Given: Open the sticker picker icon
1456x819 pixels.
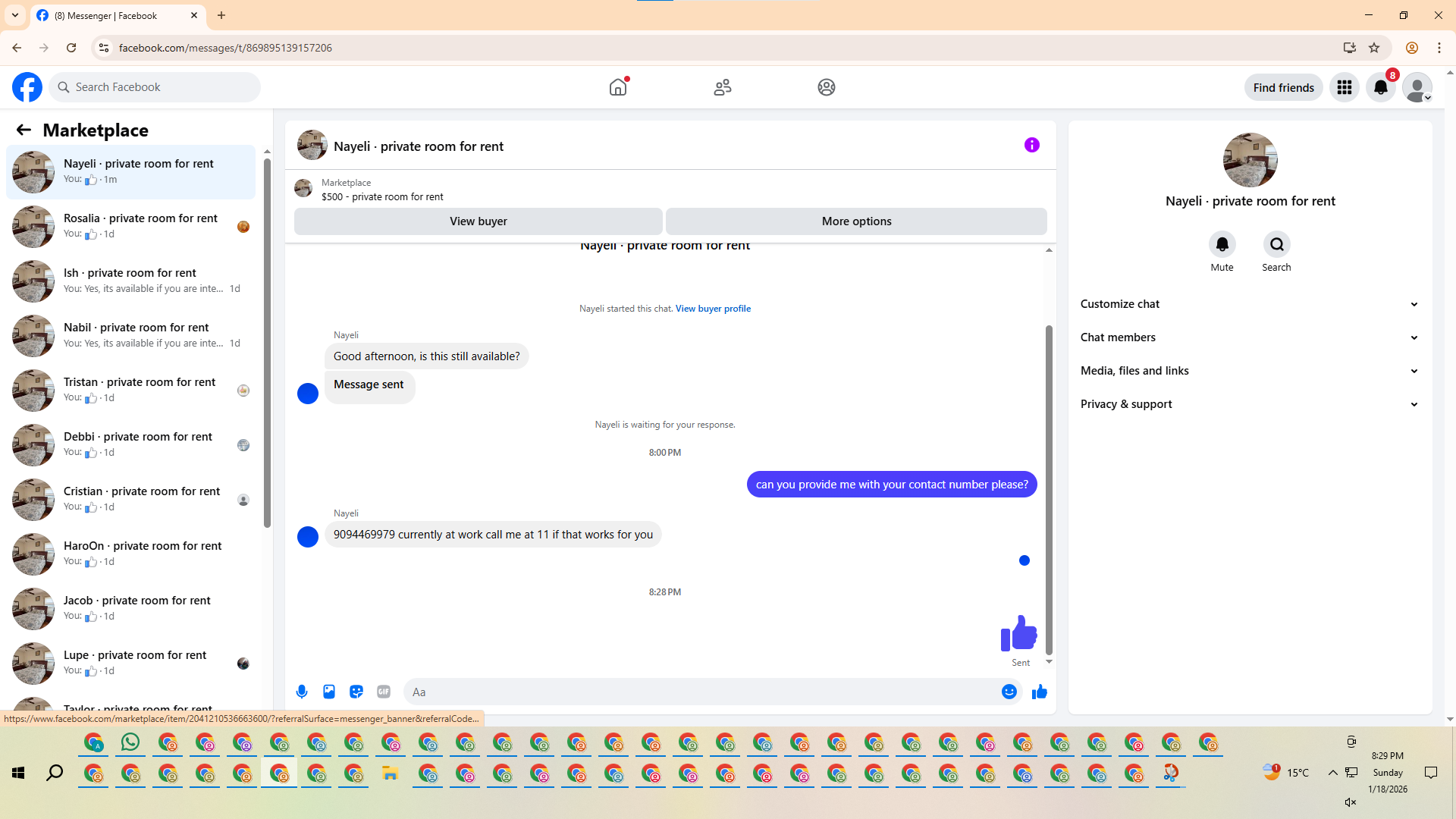Looking at the screenshot, I should (356, 692).
